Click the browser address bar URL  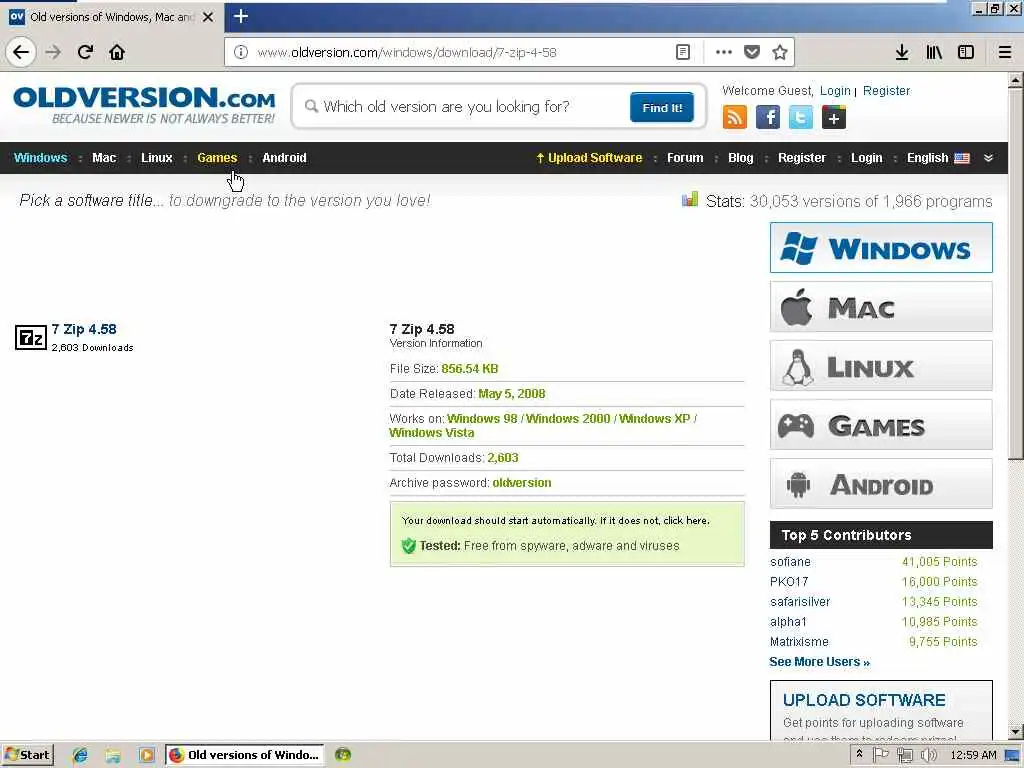pyautogui.click(x=406, y=52)
